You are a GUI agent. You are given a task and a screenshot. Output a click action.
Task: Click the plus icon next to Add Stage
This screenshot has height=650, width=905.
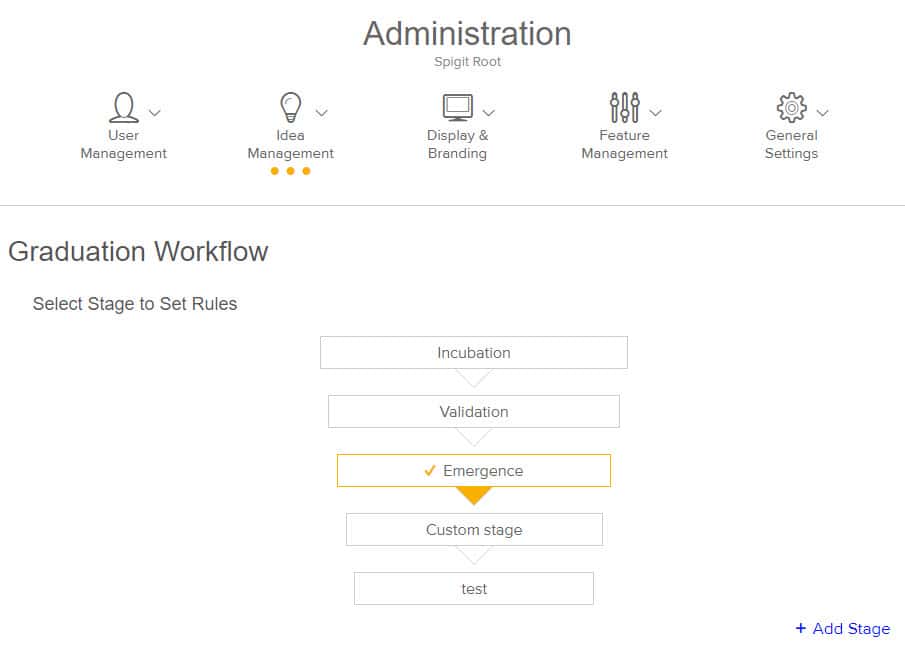tap(801, 628)
